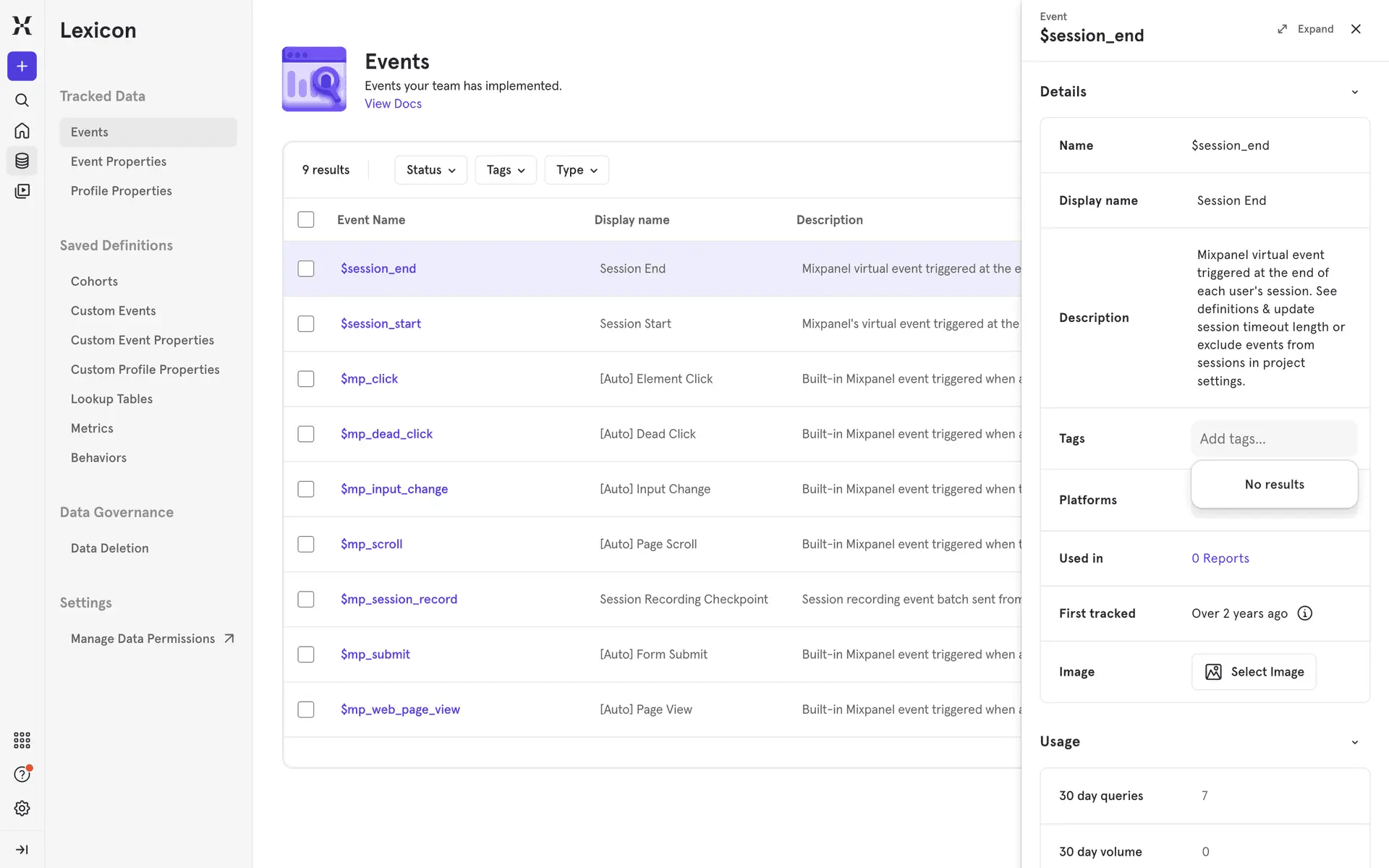Viewport: 1389px width, 868px height.
Task: Go to the home icon in sidebar
Action: (22, 131)
